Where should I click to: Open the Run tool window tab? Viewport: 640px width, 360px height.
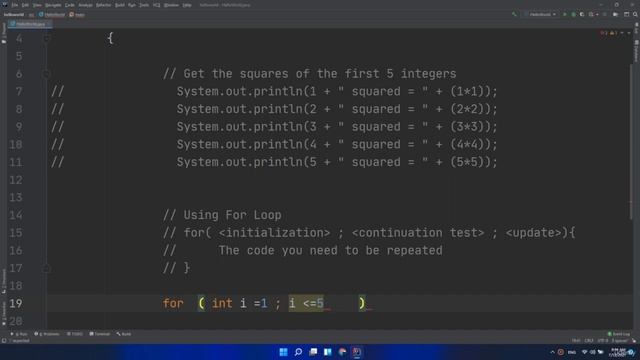pyautogui.click(x=19, y=334)
